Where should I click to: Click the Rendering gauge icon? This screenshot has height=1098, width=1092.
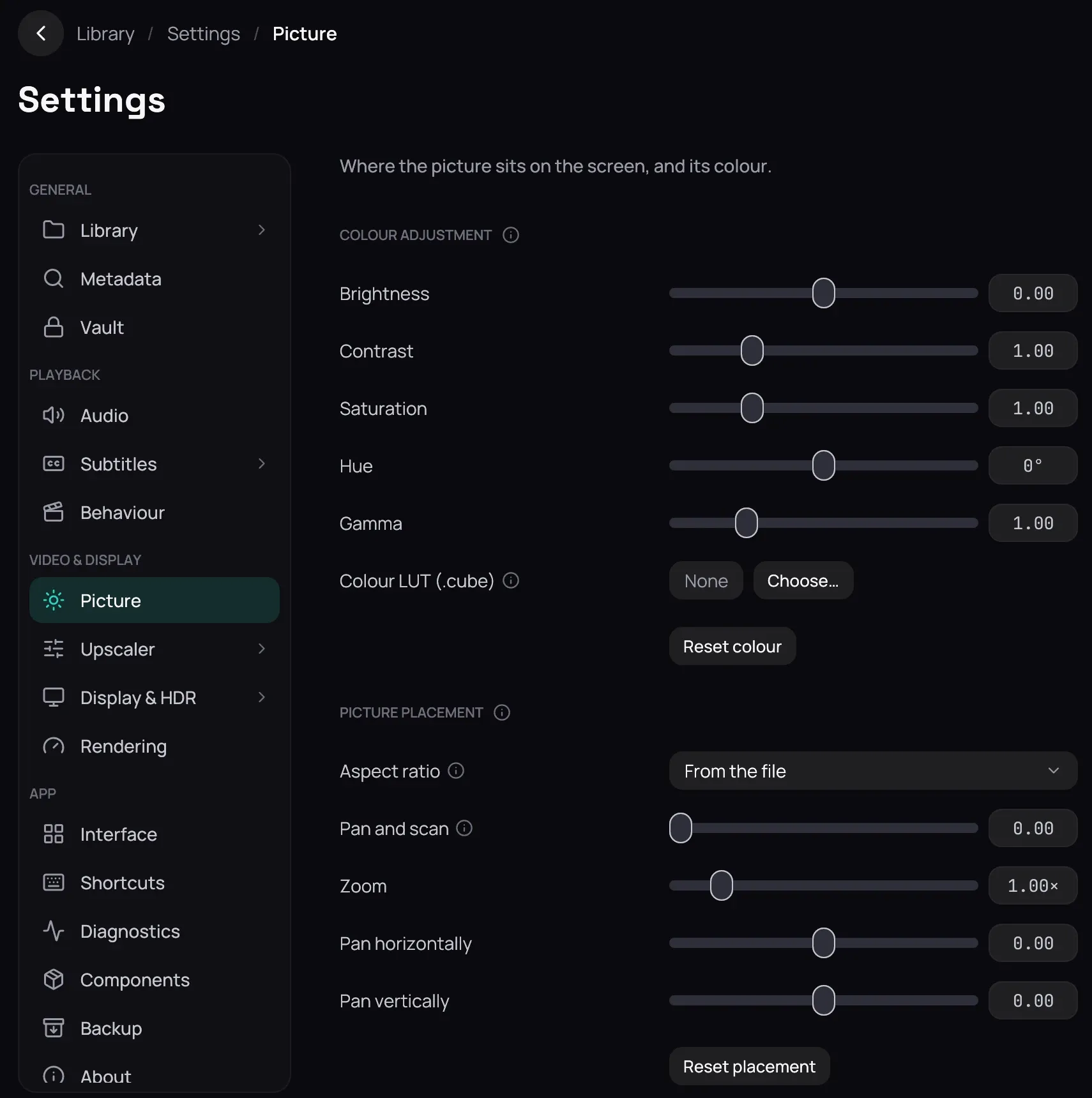pyautogui.click(x=54, y=746)
